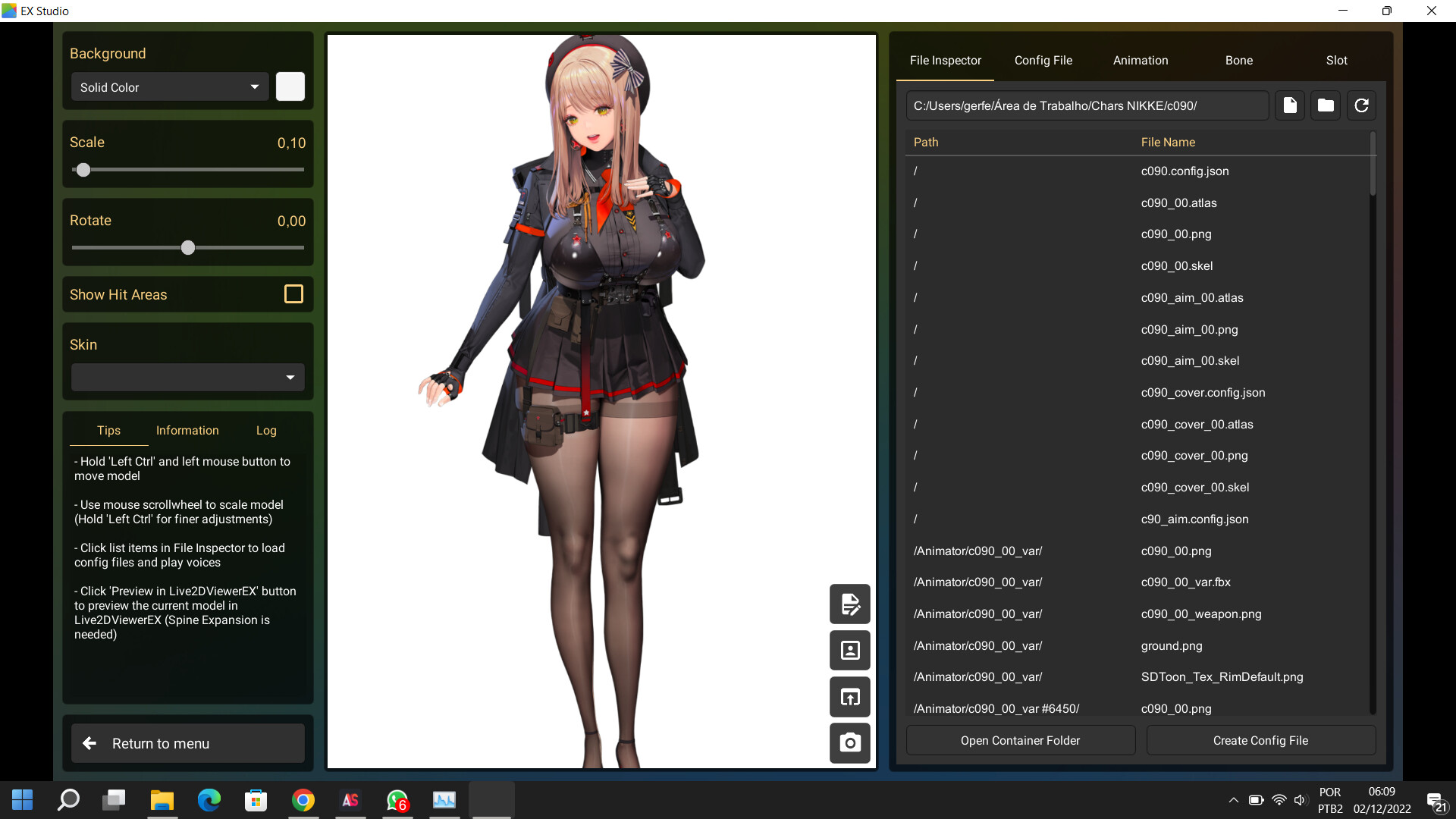Click the back arrow on Return to menu
This screenshot has height=819, width=1456.
tap(89, 743)
